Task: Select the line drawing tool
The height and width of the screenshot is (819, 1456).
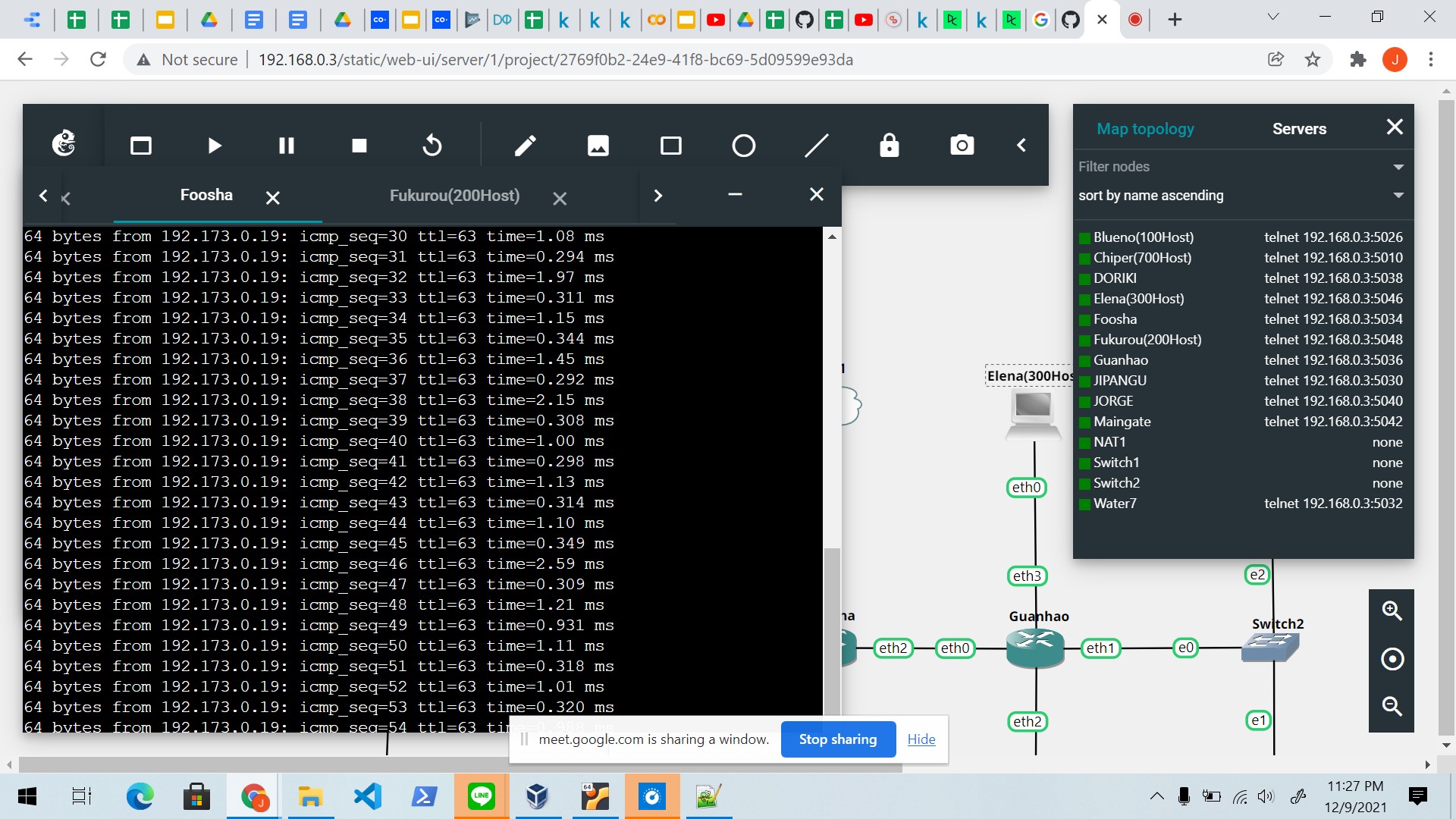Action: point(817,145)
